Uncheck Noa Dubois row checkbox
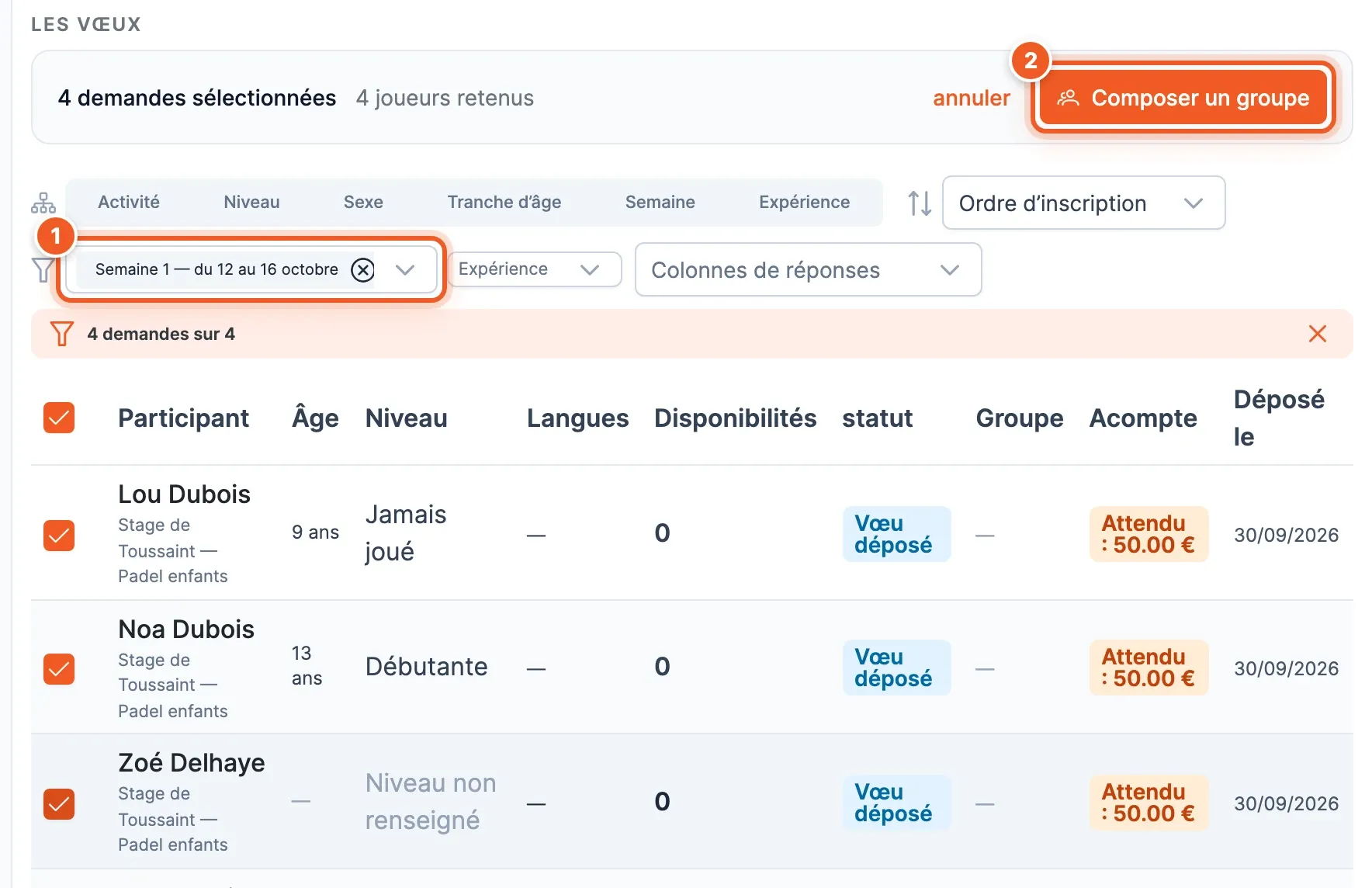The width and height of the screenshot is (1372, 888). point(59,669)
